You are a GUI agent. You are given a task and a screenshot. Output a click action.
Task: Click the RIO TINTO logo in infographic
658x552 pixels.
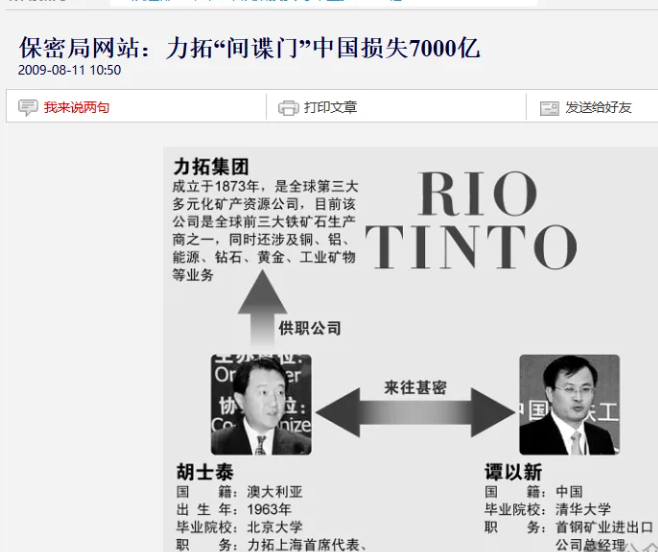coord(471,220)
